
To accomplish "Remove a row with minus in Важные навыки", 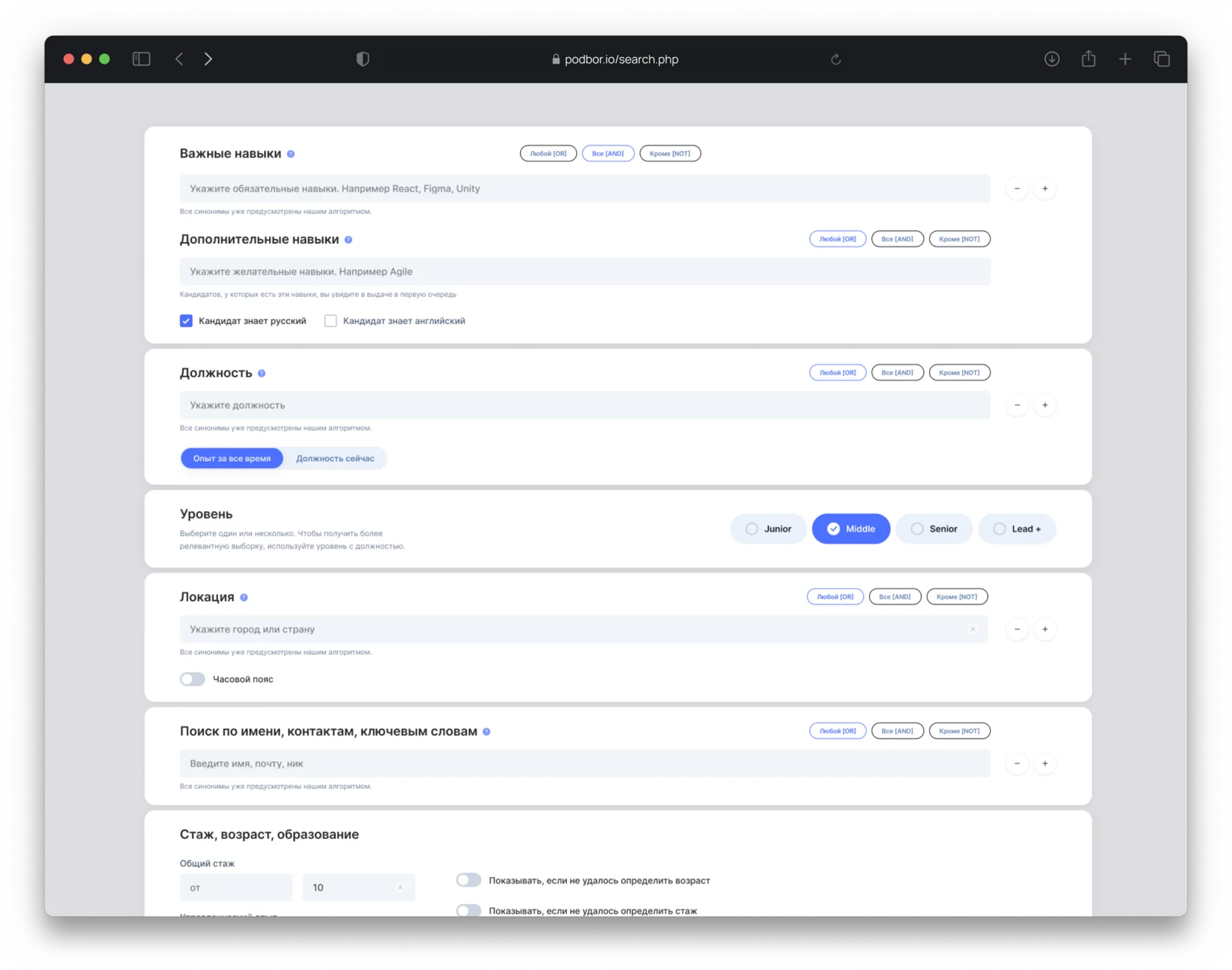I will click(x=1017, y=188).
